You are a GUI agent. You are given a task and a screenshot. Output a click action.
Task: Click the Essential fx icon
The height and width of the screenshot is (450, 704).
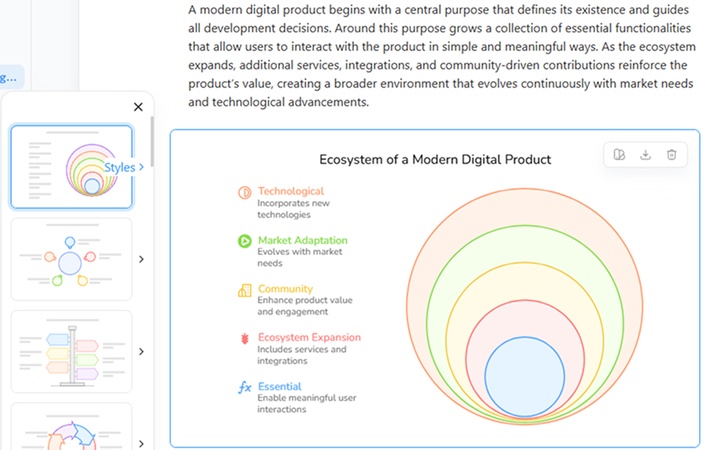pos(245,387)
